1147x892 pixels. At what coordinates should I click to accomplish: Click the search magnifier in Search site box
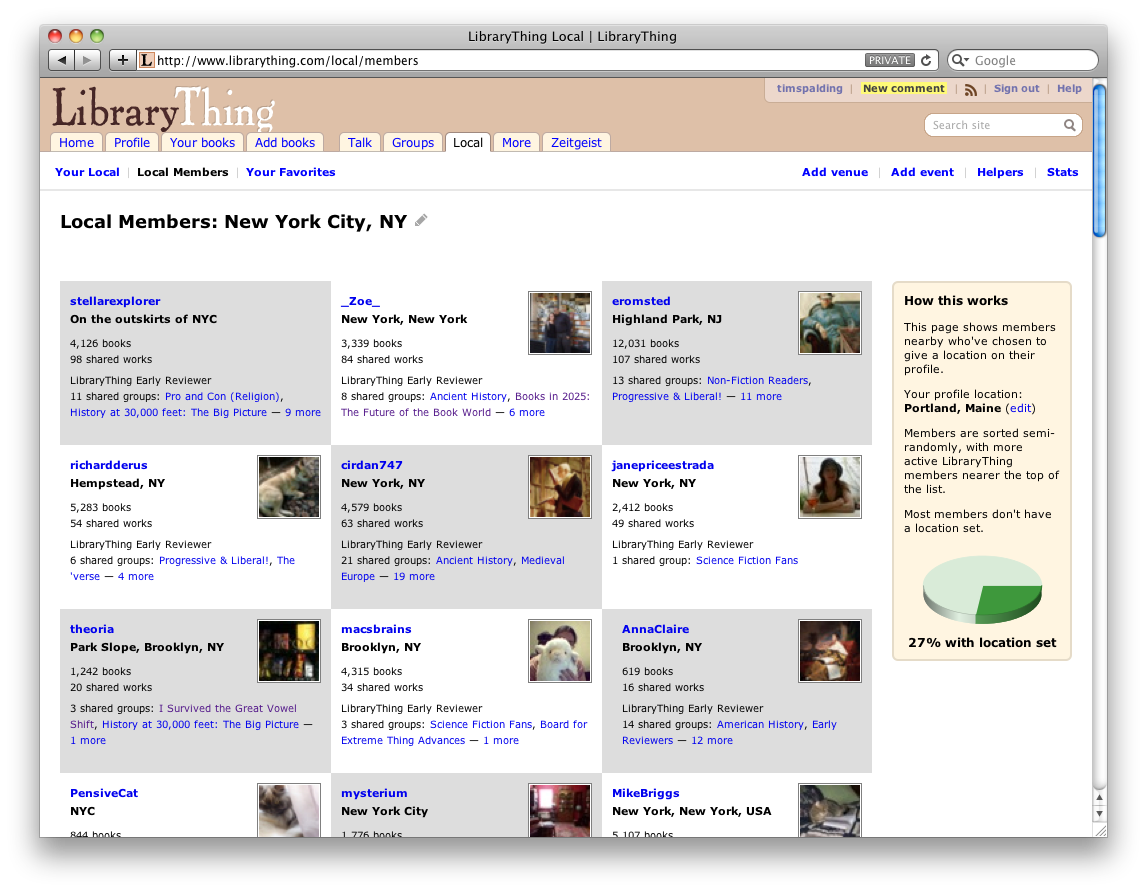1069,125
